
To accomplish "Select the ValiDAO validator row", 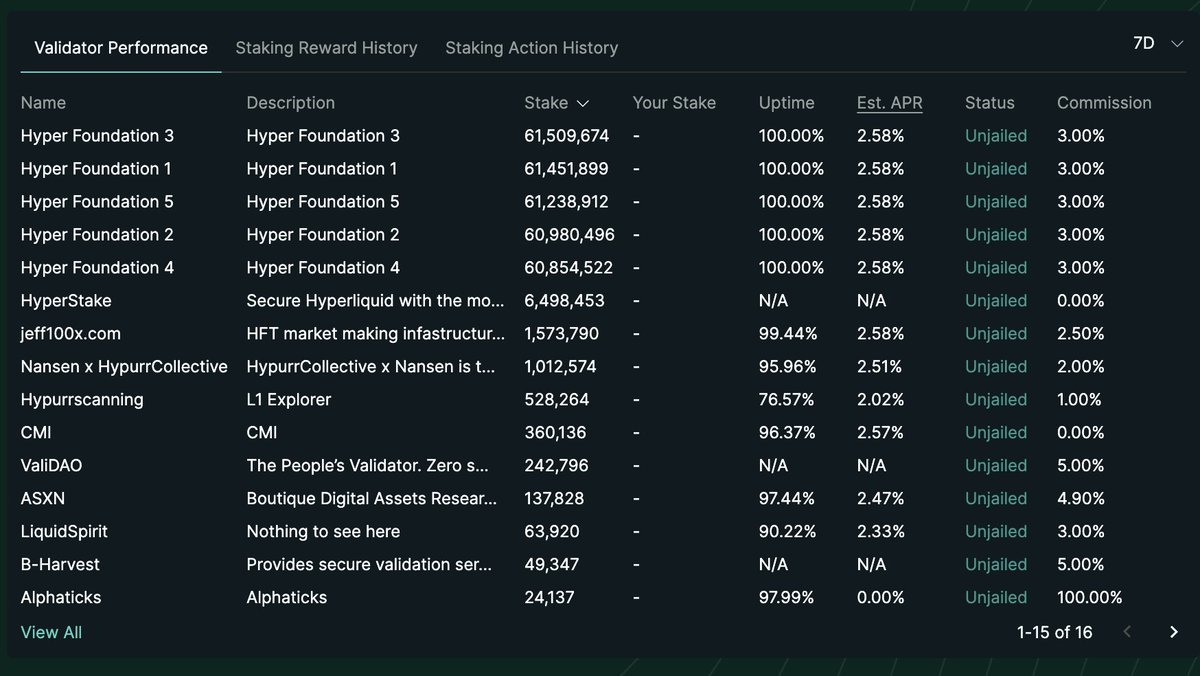I will pyautogui.click(x=50, y=465).
